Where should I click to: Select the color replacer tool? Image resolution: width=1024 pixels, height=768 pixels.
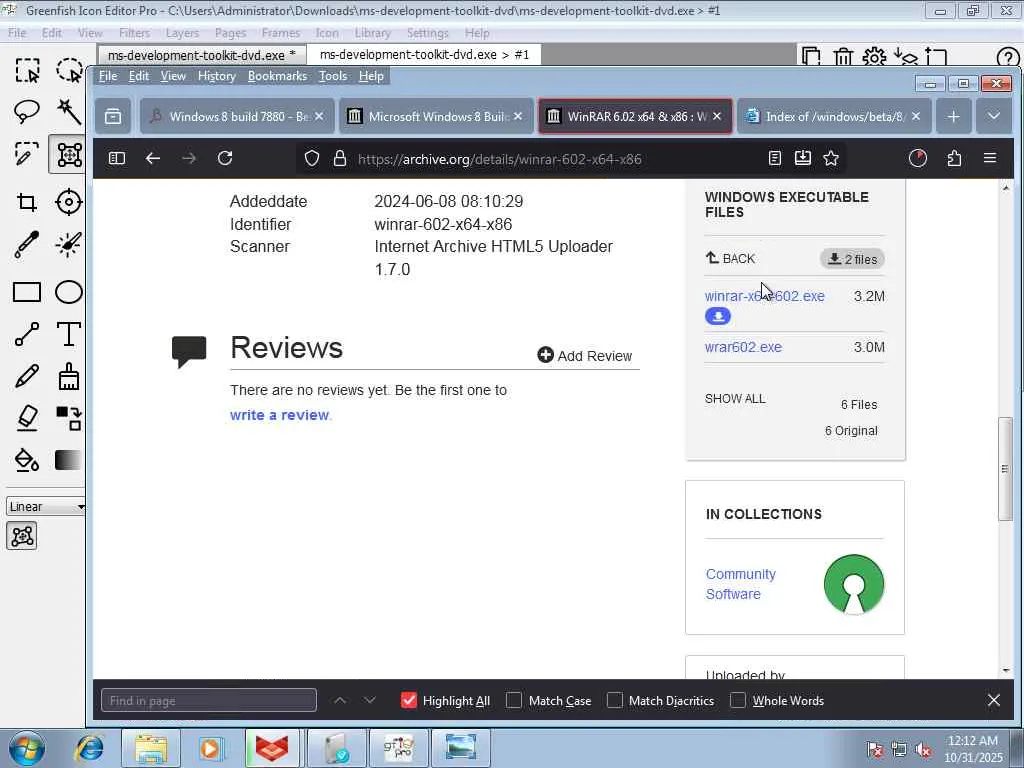[69, 418]
